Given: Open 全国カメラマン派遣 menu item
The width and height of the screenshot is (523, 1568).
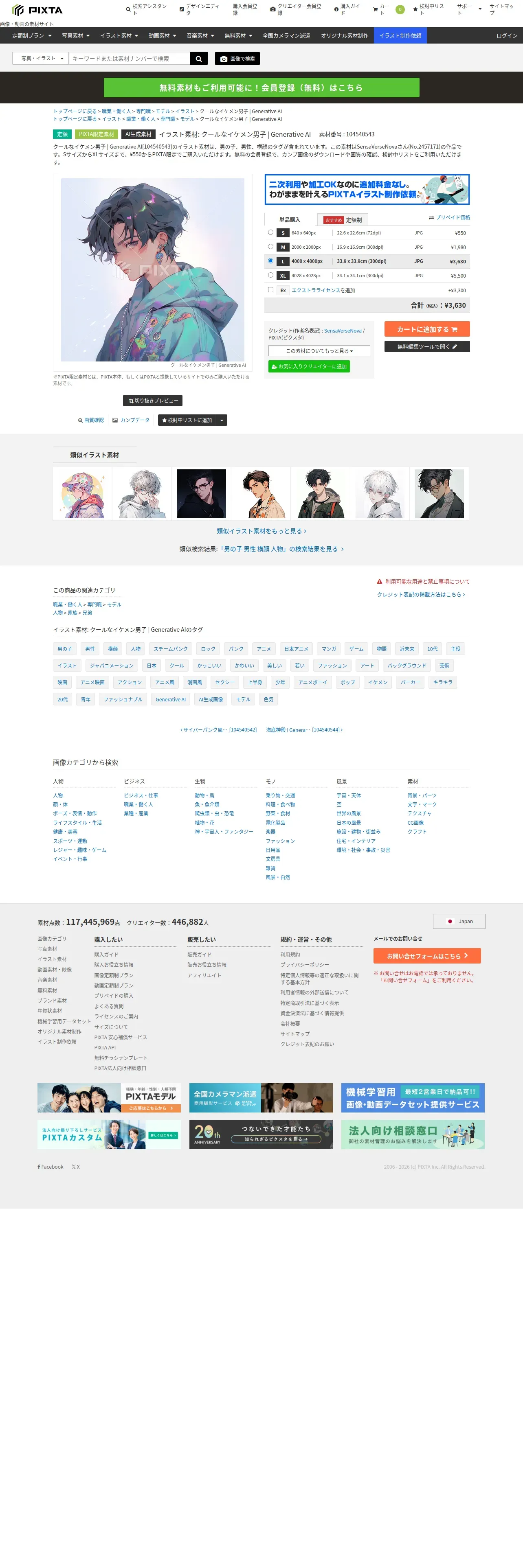Looking at the screenshot, I should click(286, 36).
